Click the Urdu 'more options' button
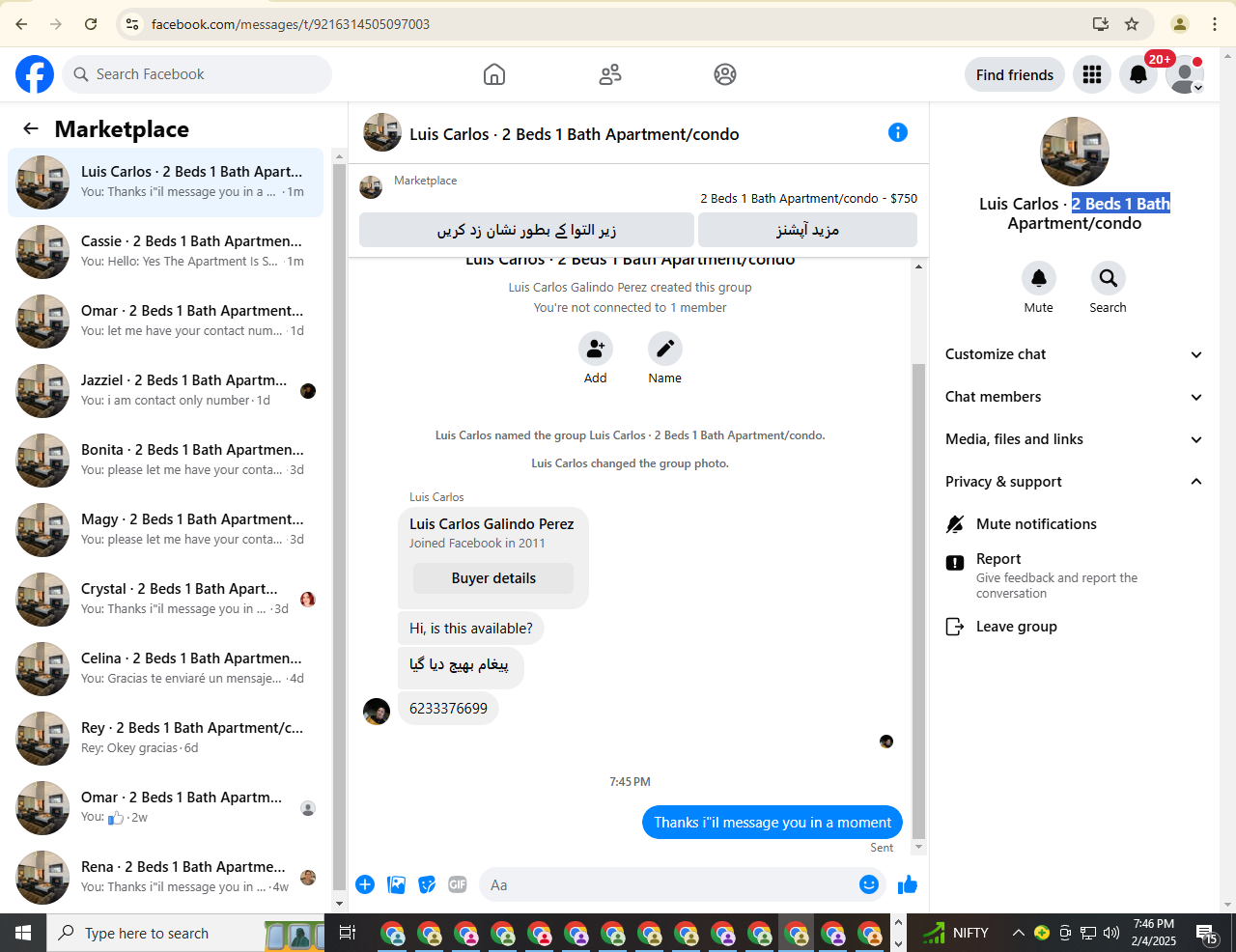Image resolution: width=1236 pixels, height=952 pixels. coord(807,230)
